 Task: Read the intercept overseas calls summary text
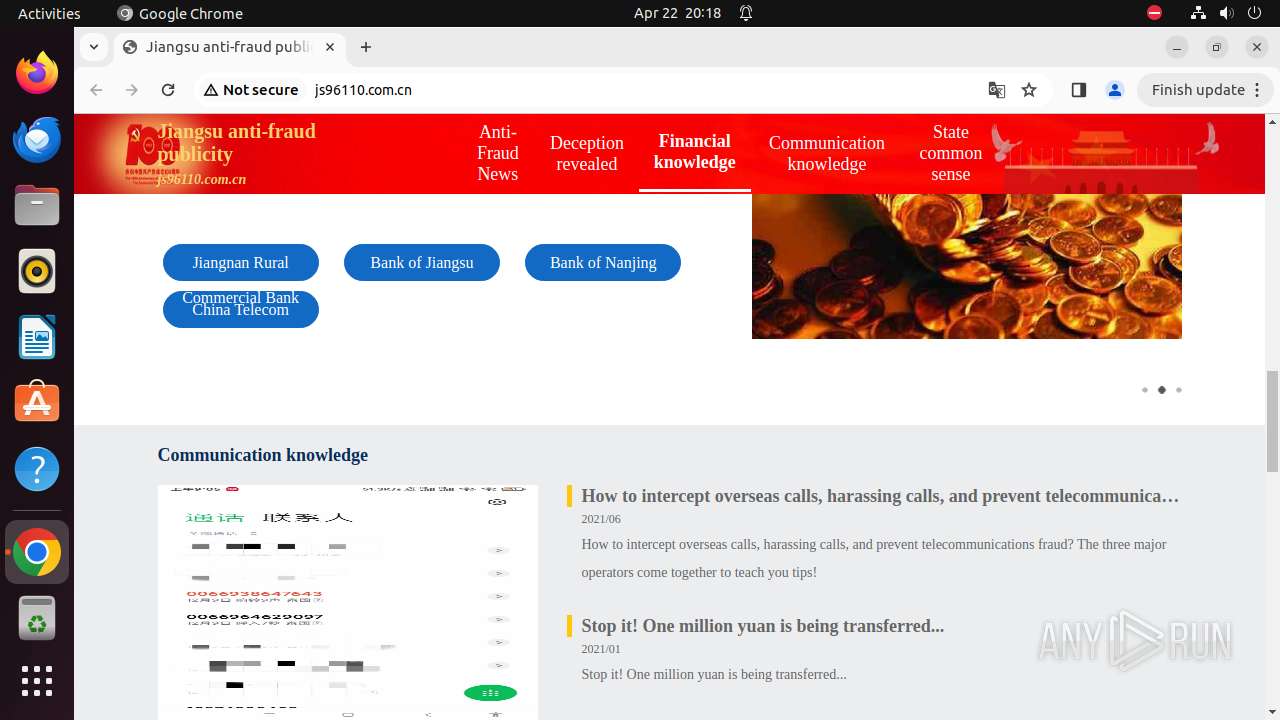tap(874, 558)
